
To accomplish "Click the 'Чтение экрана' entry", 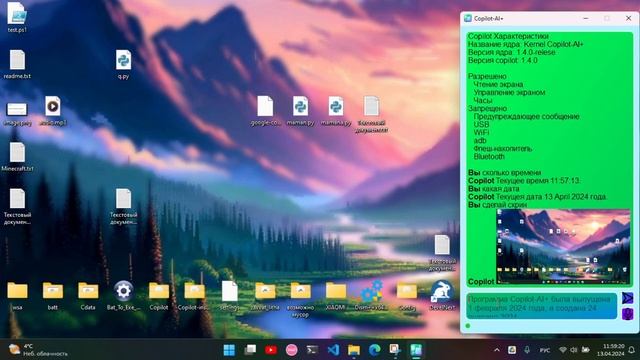I will [498, 84].
